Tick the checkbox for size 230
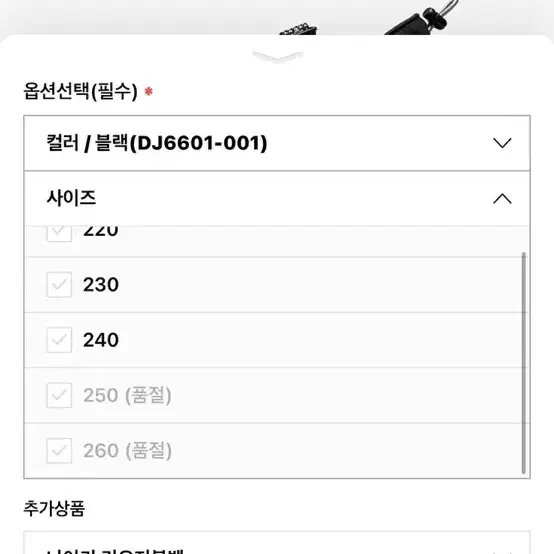Viewport: 554px width, 554px height. (59, 284)
